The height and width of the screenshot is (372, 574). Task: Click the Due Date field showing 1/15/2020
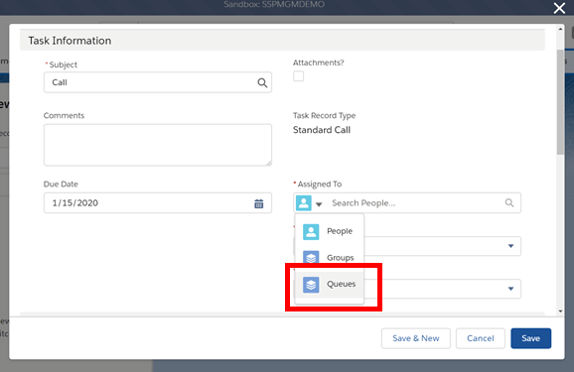tap(158, 203)
